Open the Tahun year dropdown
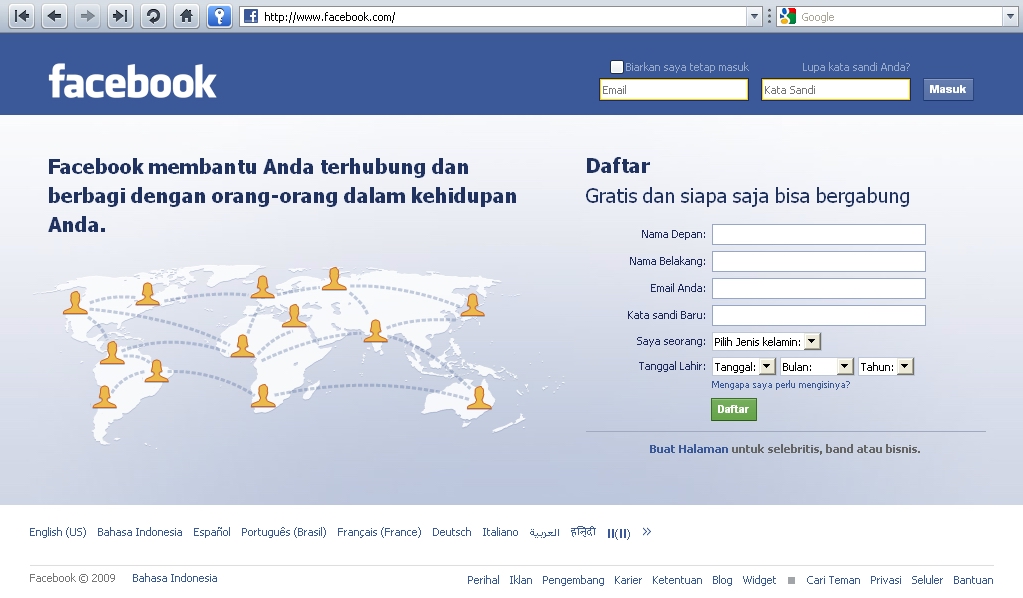Image resolution: width=1023 pixels, height=598 pixels. coord(885,366)
